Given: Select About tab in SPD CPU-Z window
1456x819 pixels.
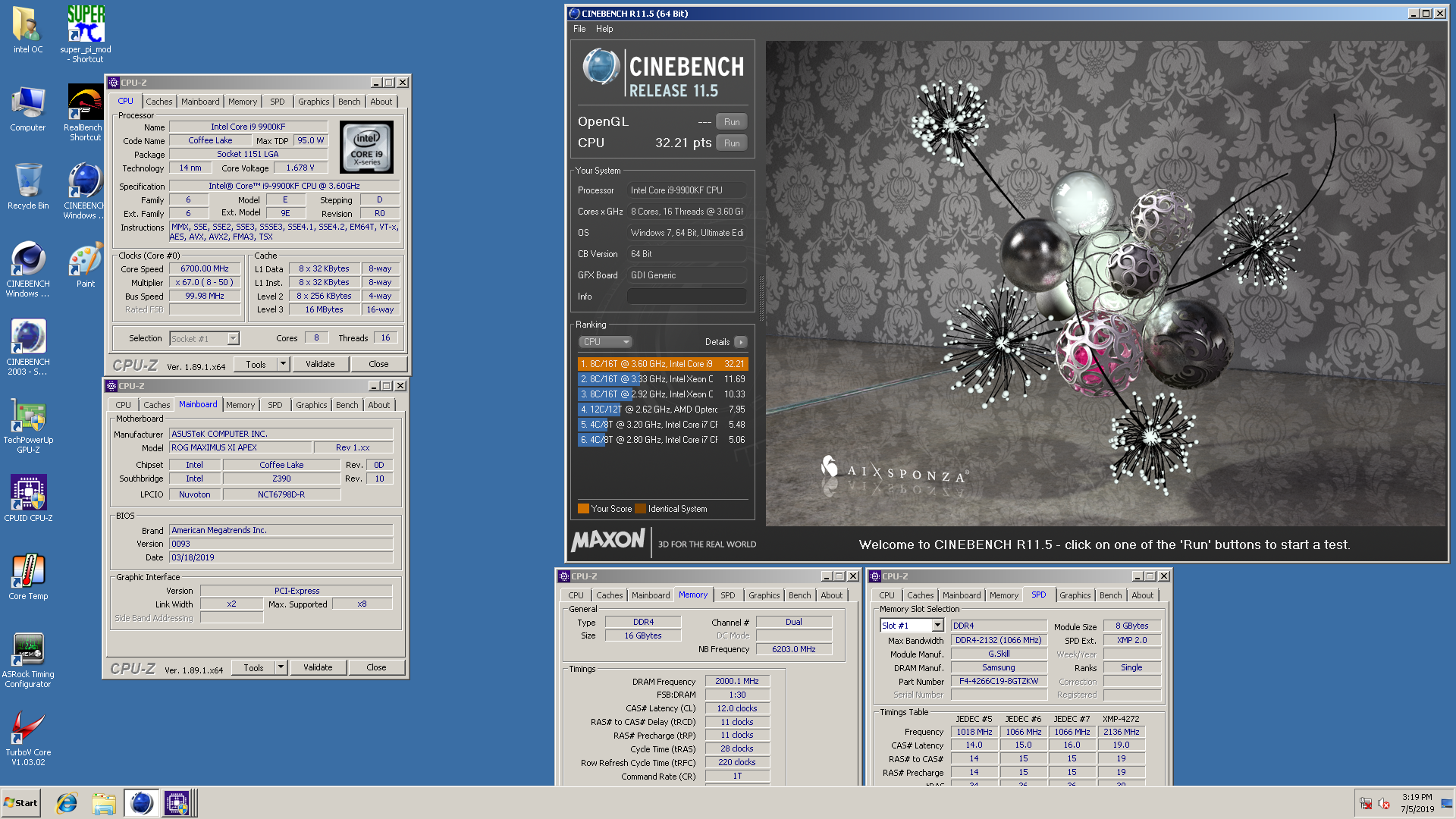Looking at the screenshot, I should [x=1143, y=595].
